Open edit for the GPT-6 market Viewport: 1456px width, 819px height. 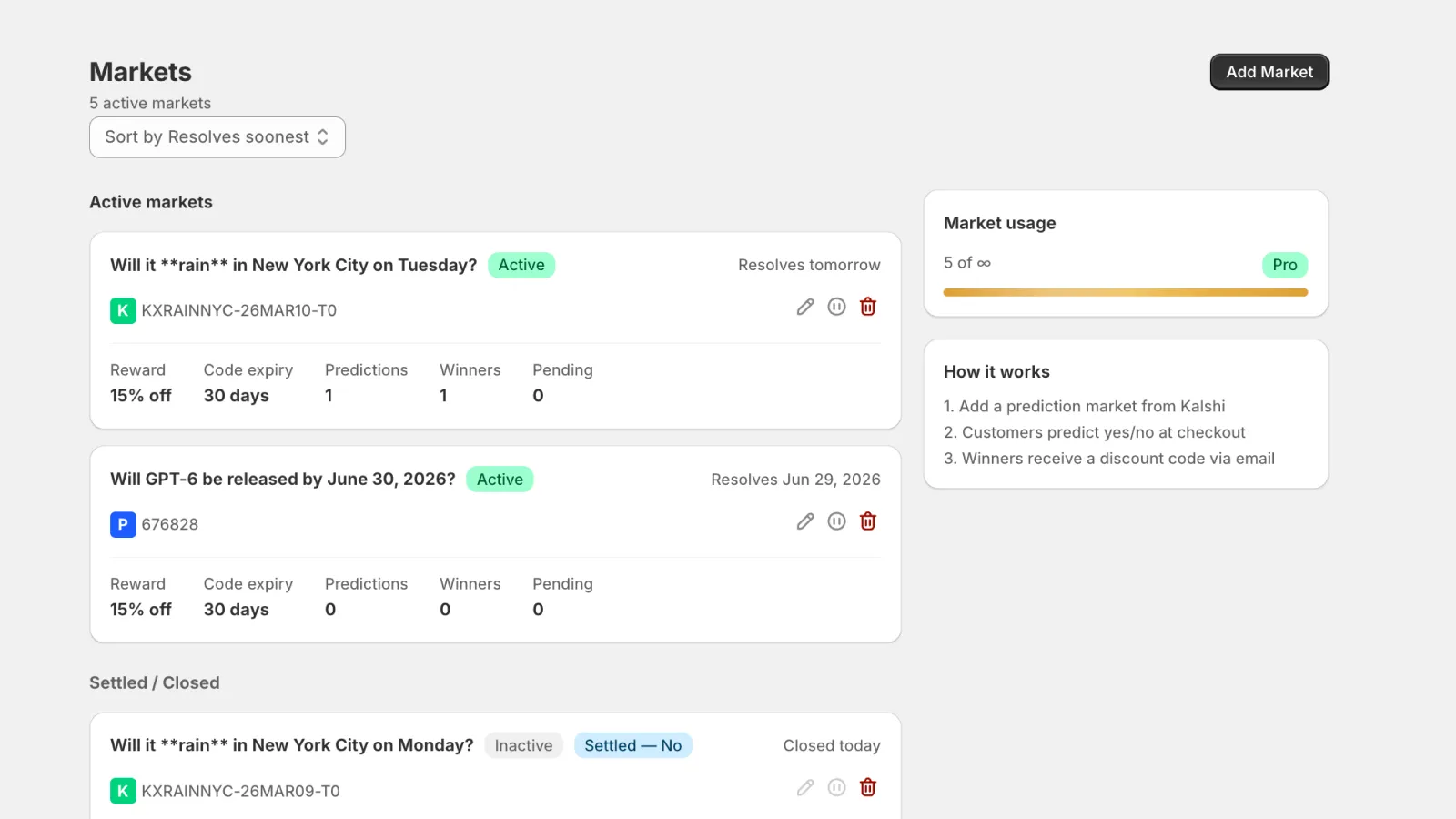[804, 521]
